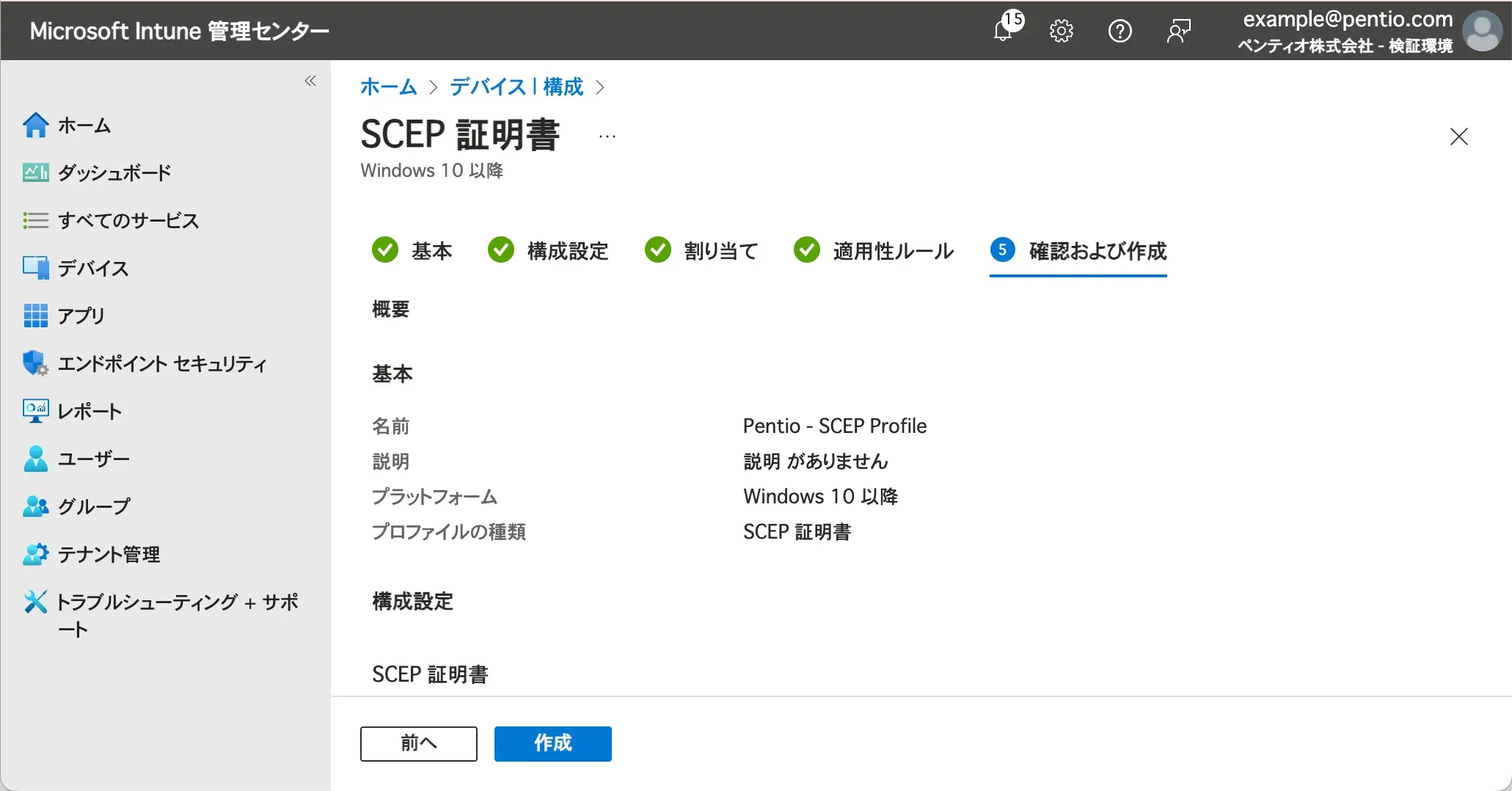
Task: Close the SCEP 証明書 pane
Action: tap(1458, 136)
